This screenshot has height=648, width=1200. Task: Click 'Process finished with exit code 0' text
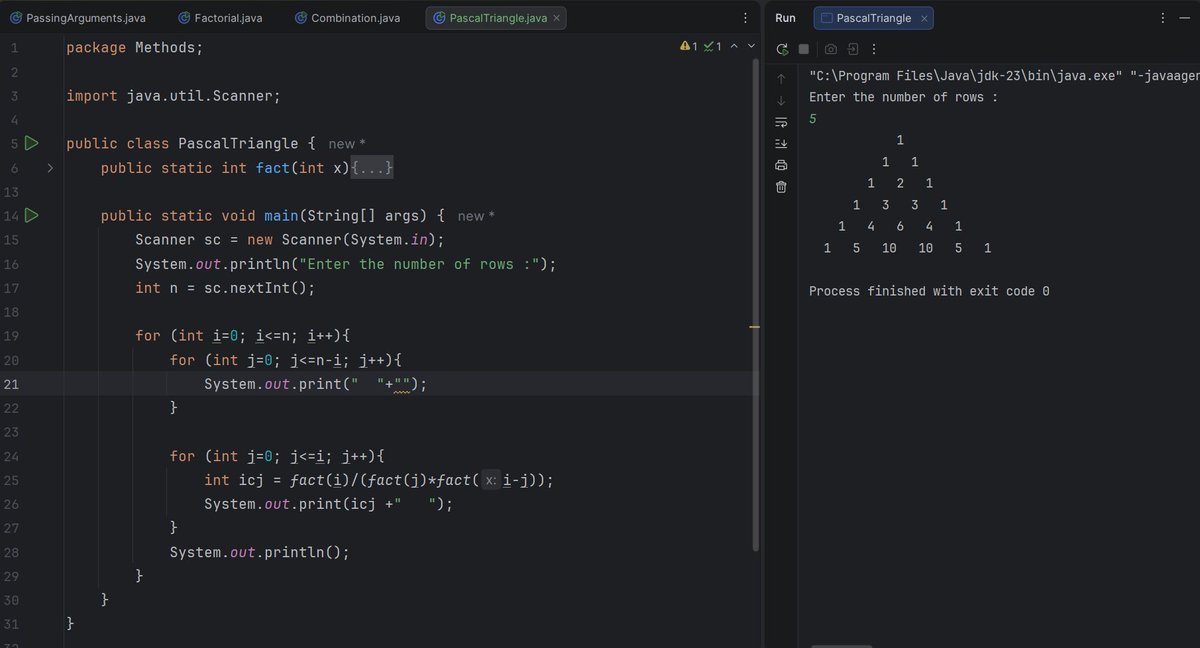(x=929, y=291)
